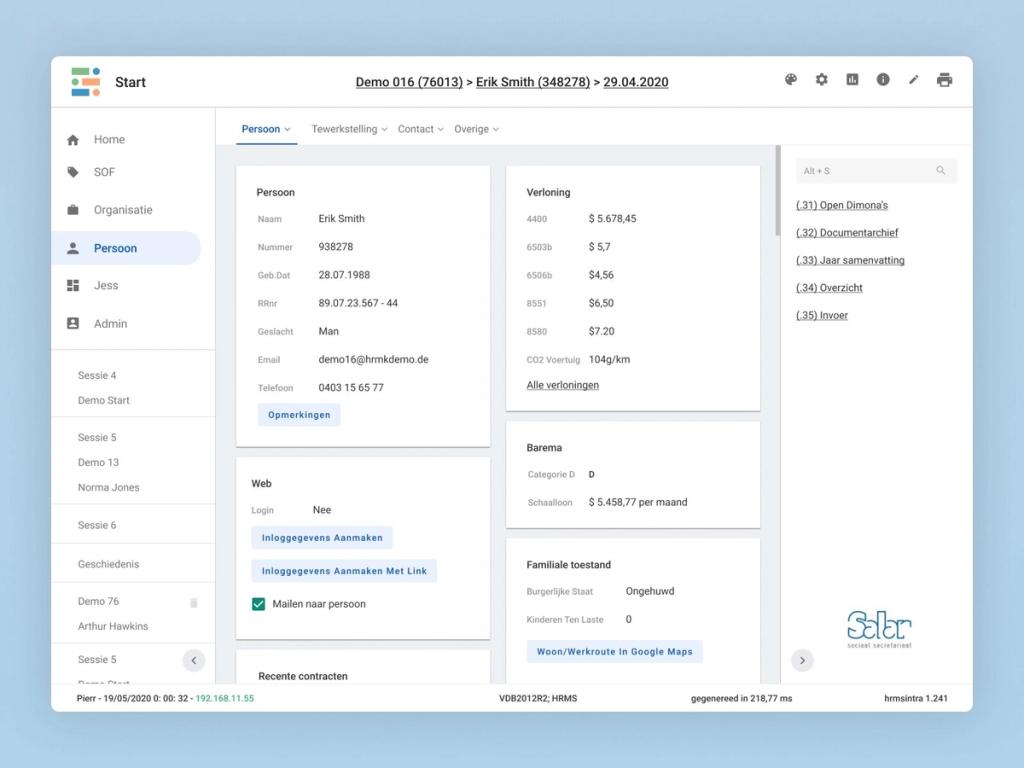Select Jess in the sidebar menu

(x=106, y=285)
